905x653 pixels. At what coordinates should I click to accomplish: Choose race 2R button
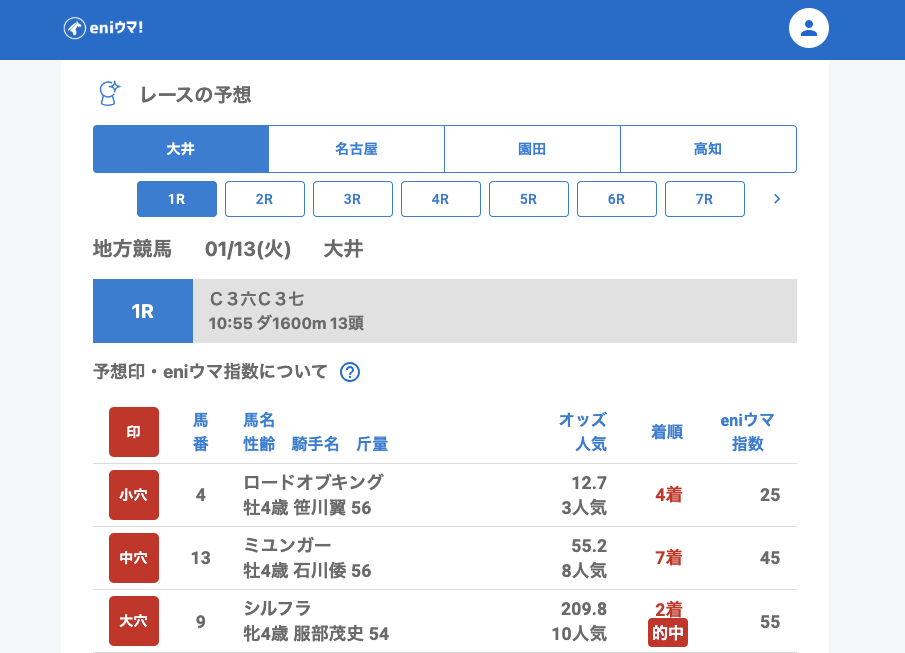coord(265,199)
